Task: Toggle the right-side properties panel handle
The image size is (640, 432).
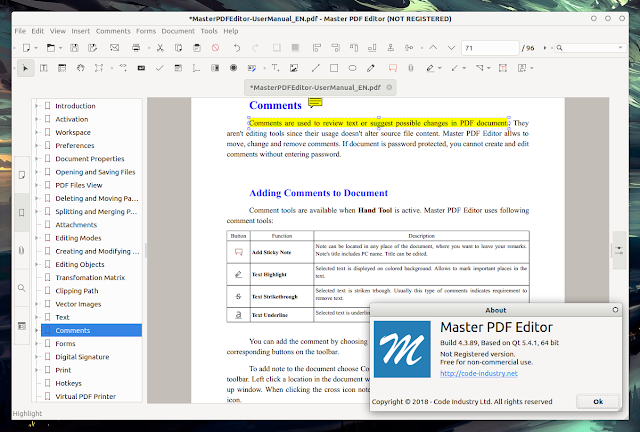Action: click(619, 250)
